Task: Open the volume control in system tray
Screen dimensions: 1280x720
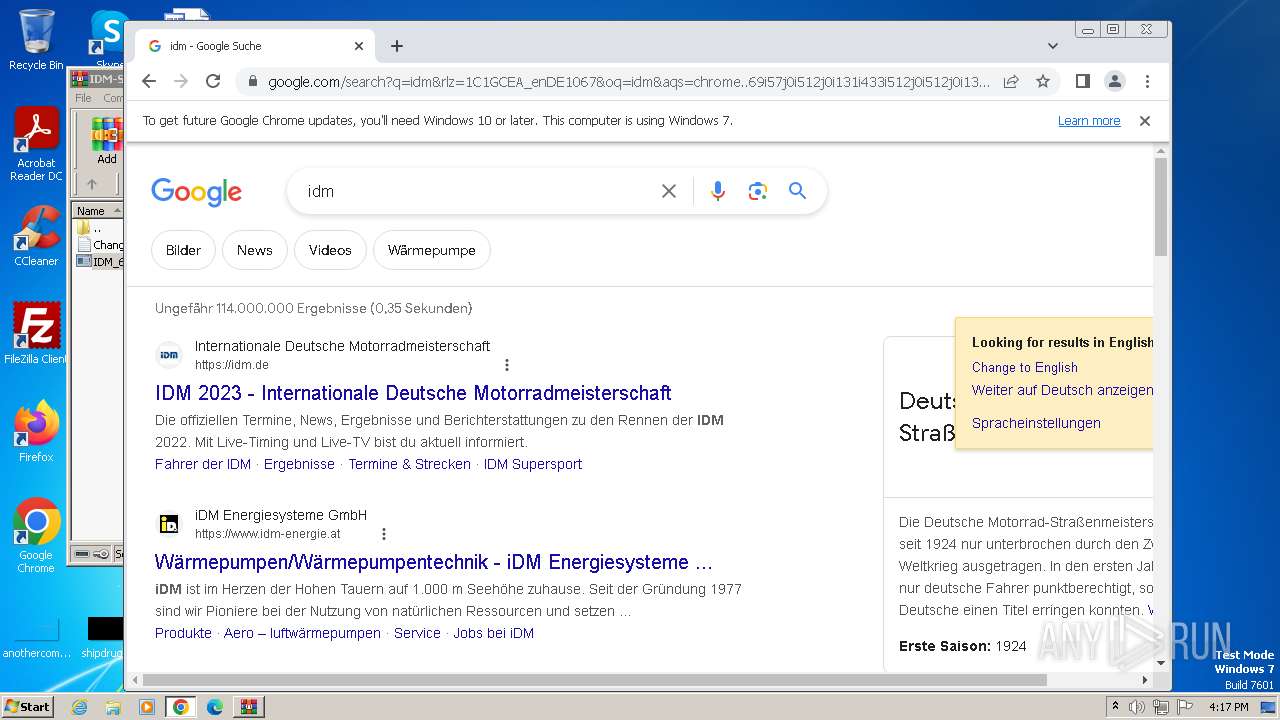Action: (1137, 707)
